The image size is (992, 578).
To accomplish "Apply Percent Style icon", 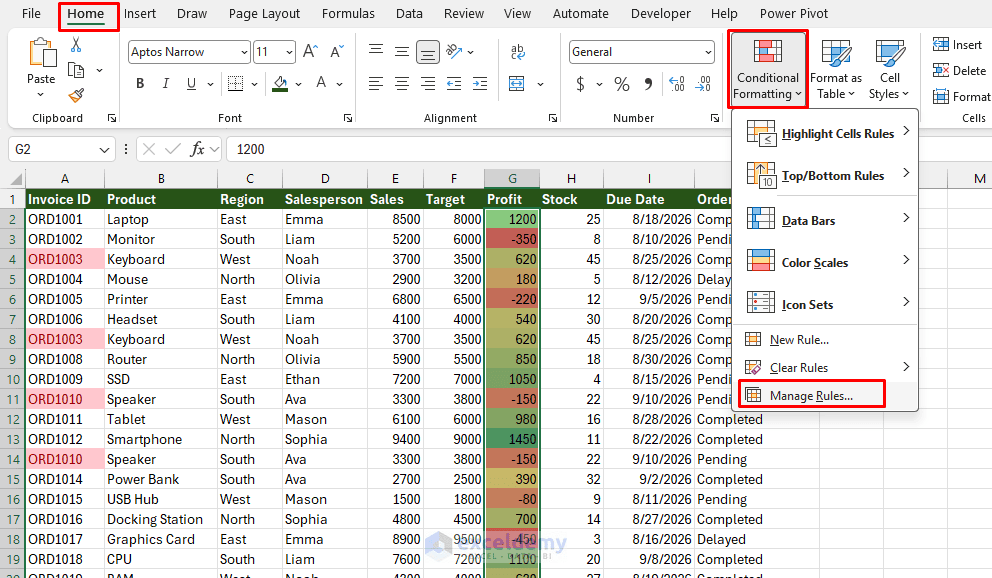I will click(x=622, y=84).
